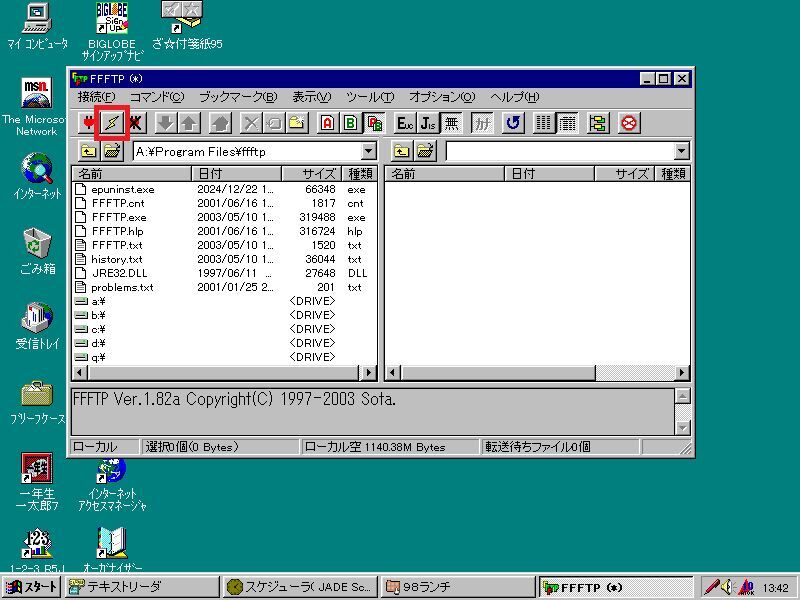Expand the empty remote path dropdown
Screen dimensions: 800x600
pyautogui.click(x=681, y=152)
